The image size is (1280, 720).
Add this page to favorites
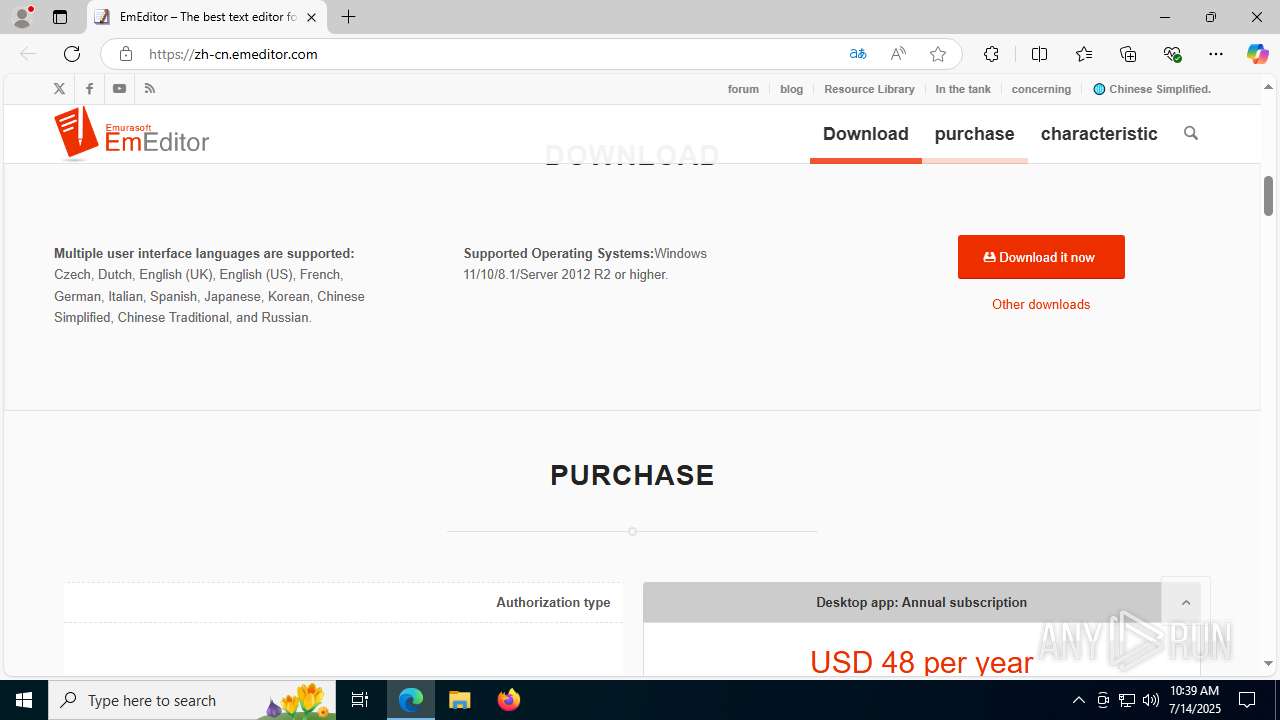[x=938, y=54]
